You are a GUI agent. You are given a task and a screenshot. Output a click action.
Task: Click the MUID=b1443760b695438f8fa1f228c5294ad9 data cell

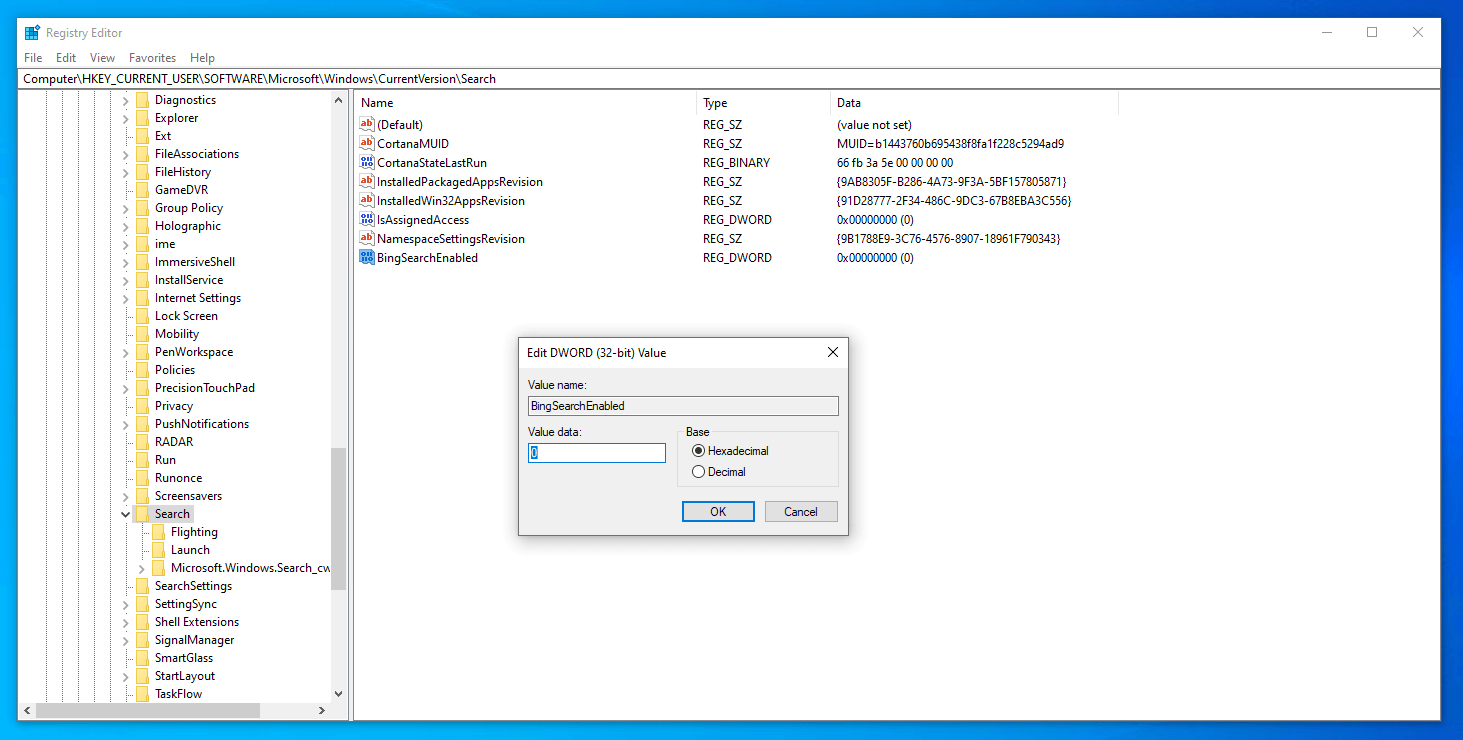tap(950, 144)
